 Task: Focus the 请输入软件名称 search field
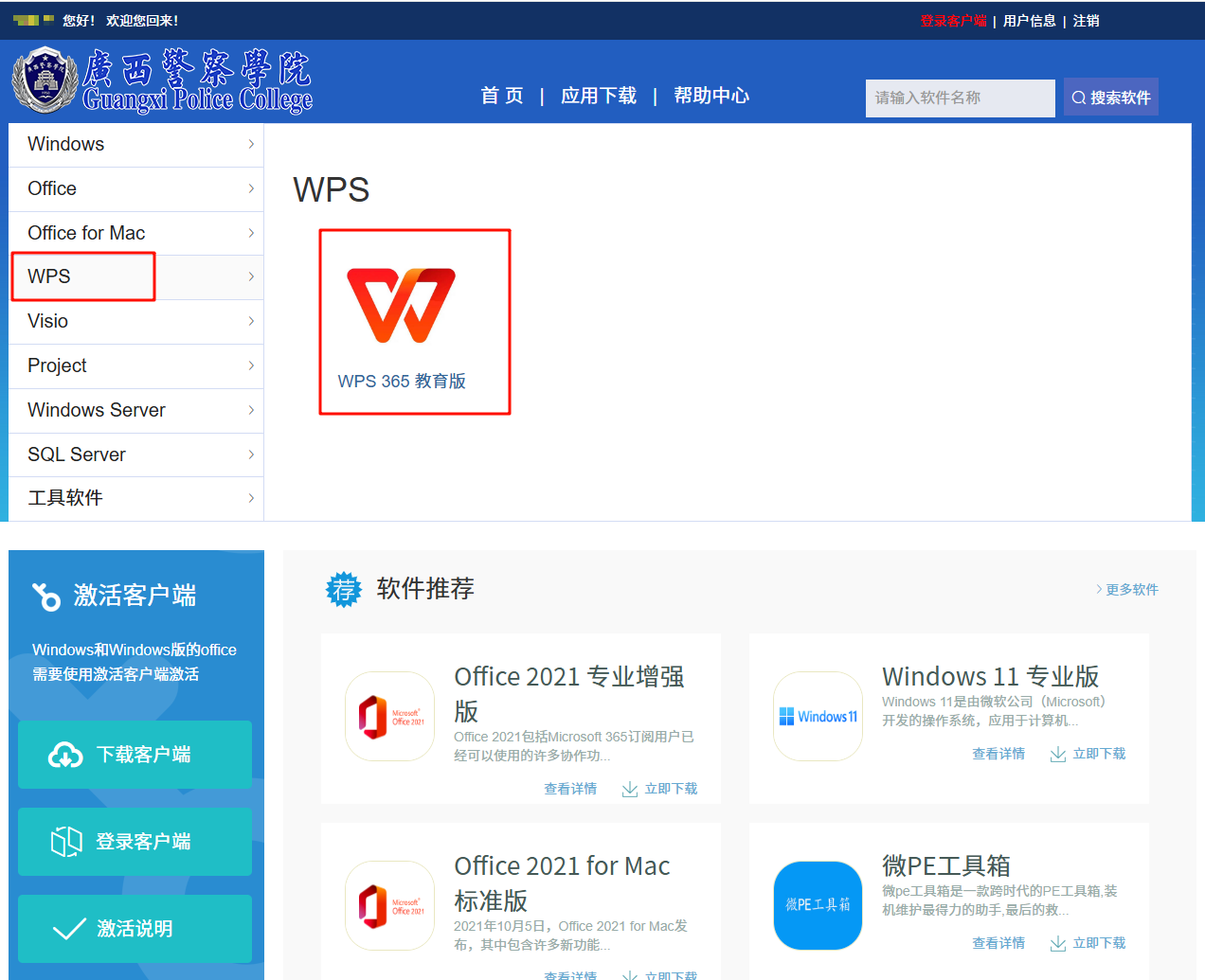point(959,98)
